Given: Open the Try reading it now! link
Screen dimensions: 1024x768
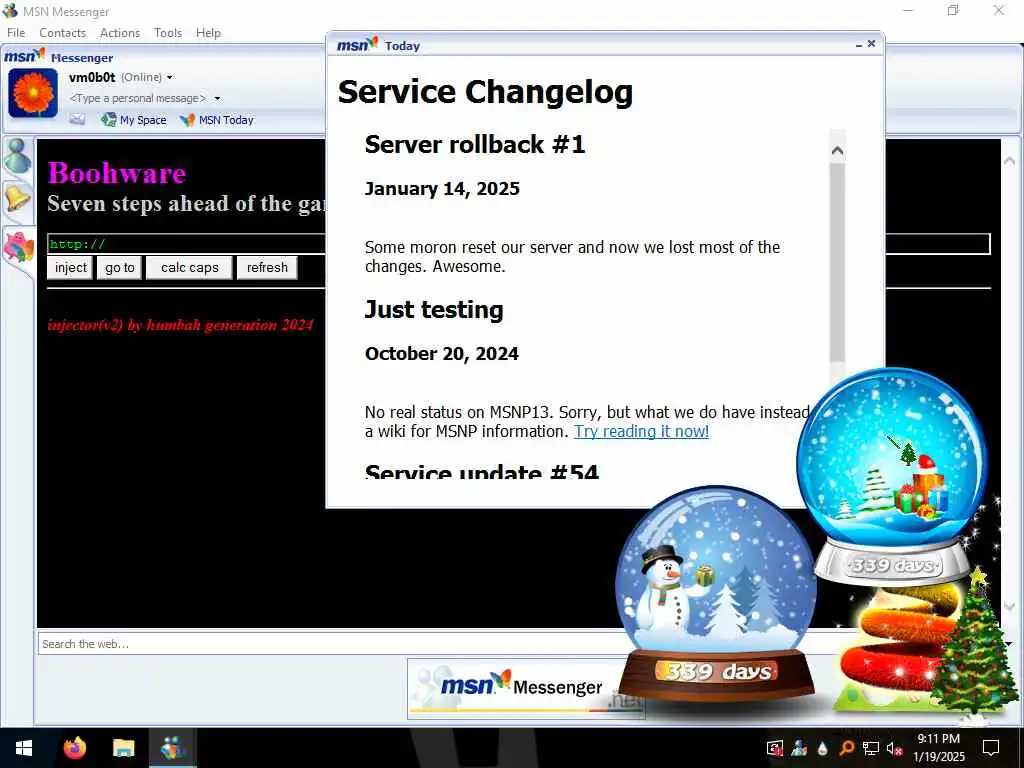Looking at the screenshot, I should tap(641, 432).
